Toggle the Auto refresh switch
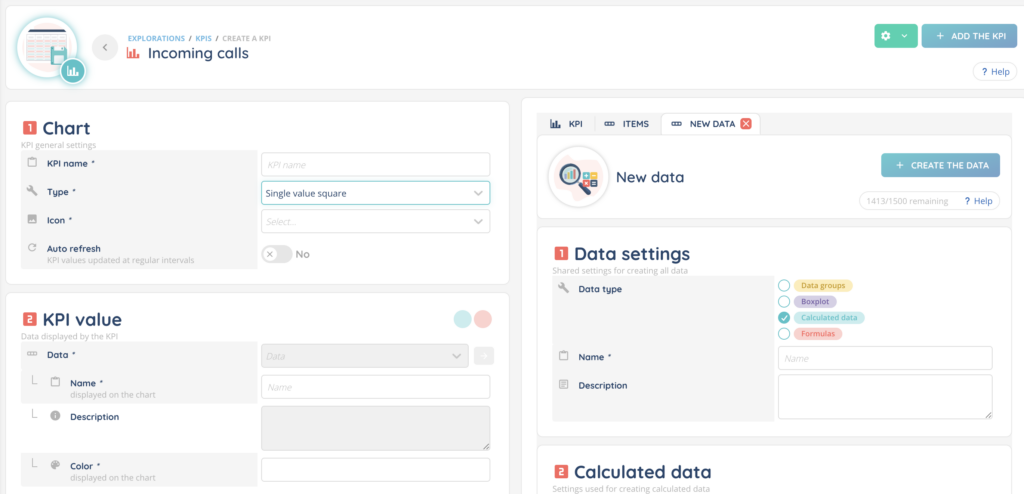Viewport: 1024px width, 494px height. click(277, 254)
